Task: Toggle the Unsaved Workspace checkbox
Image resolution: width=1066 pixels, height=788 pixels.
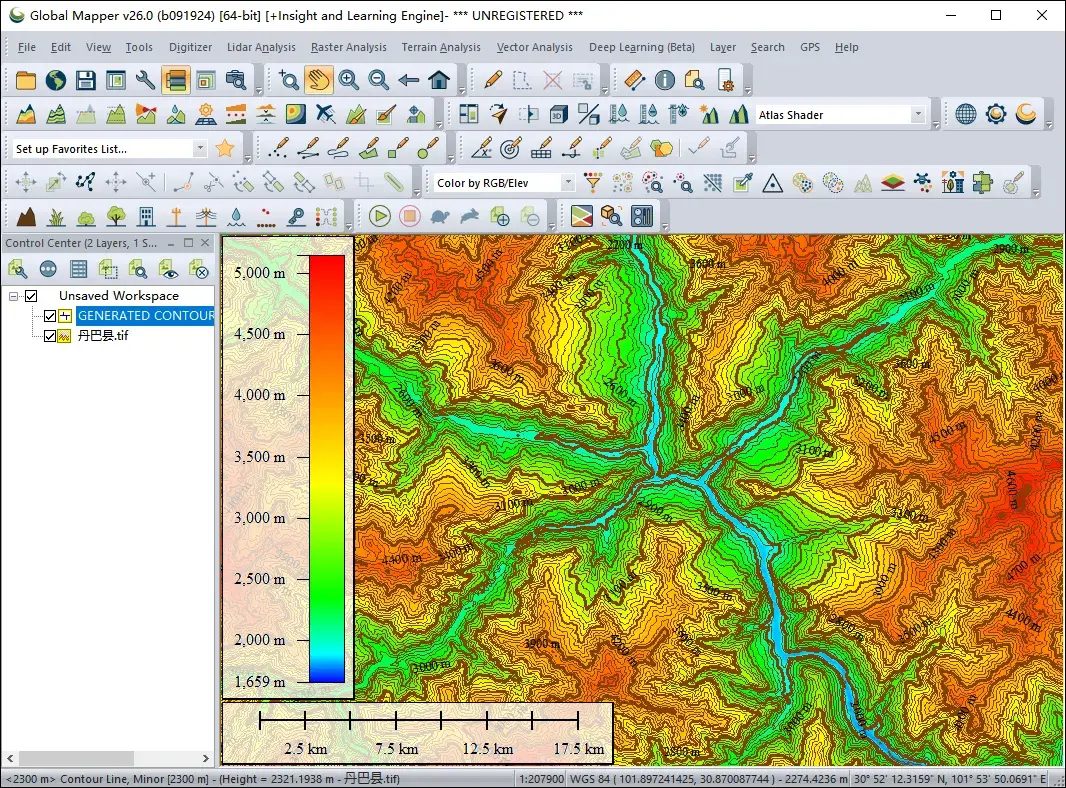Action: coord(31,296)
